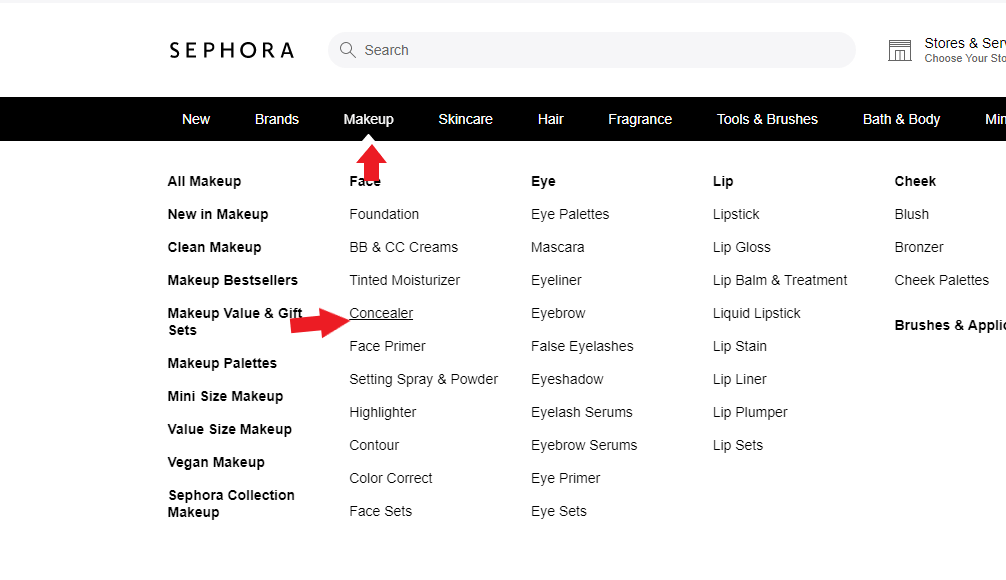
Task: Open Eyeliner category
Action: tap(556, 280)
